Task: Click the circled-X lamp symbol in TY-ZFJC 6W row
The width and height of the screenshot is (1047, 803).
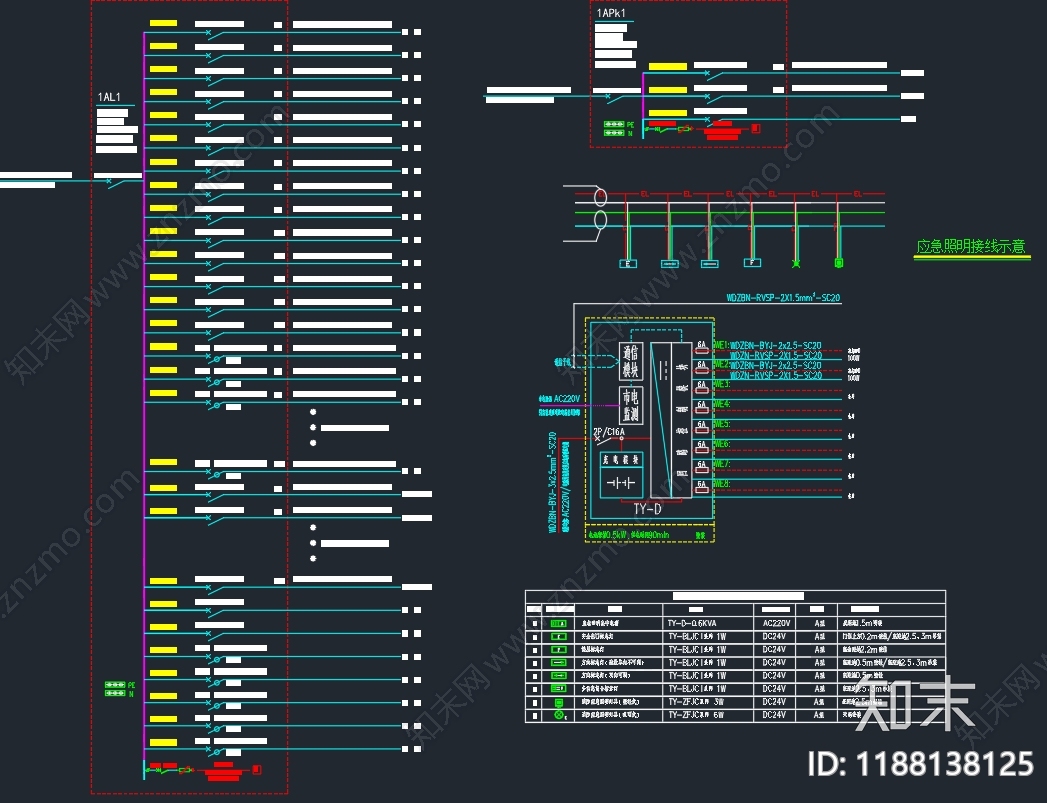Action: 559,715
